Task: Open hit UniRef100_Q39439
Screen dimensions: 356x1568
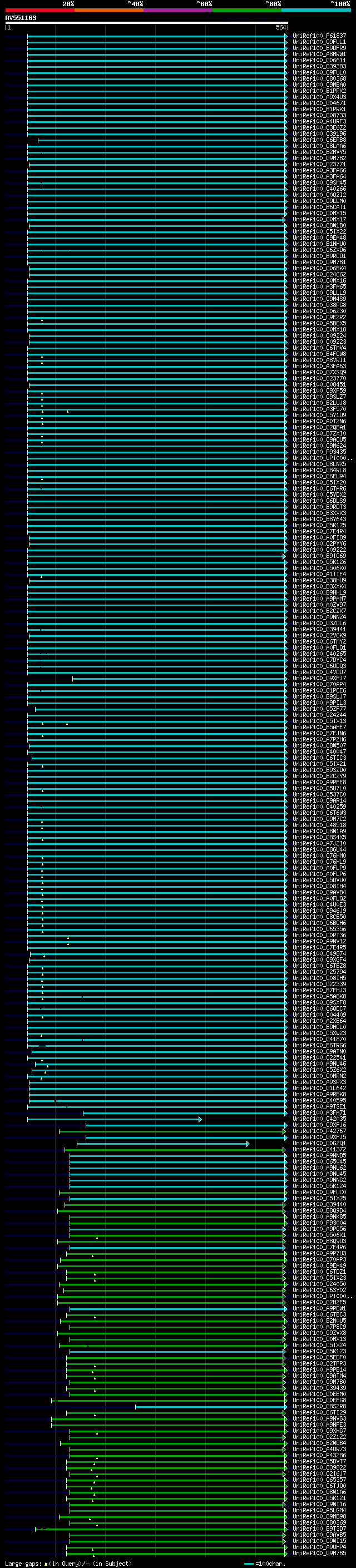Action: 319,1388
